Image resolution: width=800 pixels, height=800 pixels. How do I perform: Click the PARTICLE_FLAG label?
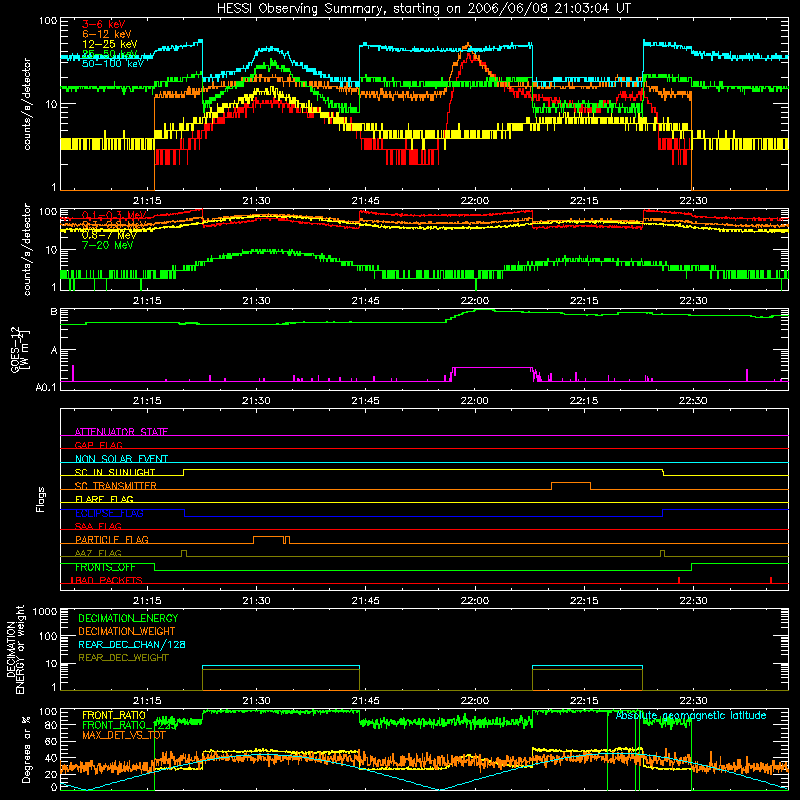click(112, 539)
